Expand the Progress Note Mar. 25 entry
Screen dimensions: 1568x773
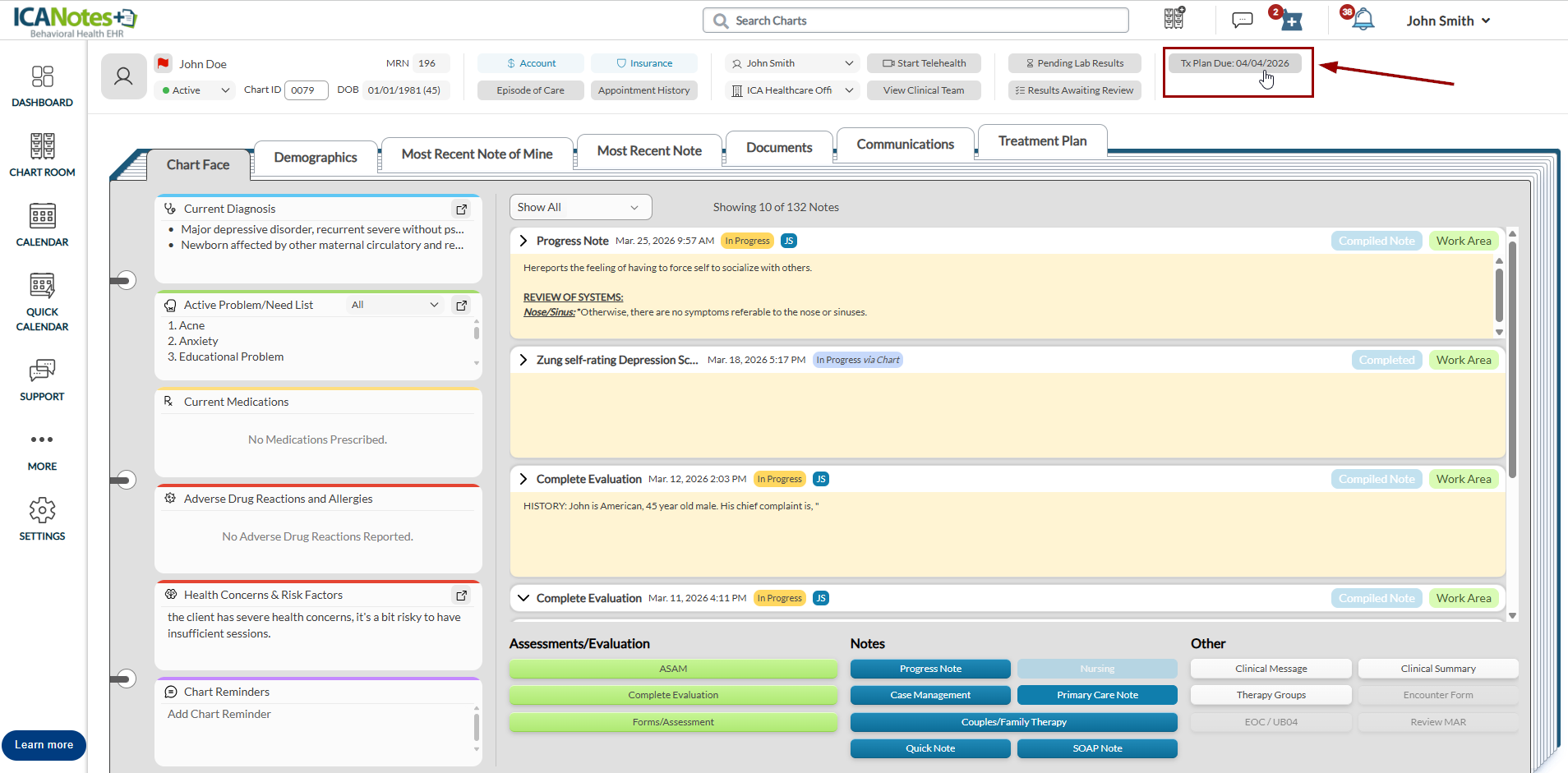tap(523, 241)
